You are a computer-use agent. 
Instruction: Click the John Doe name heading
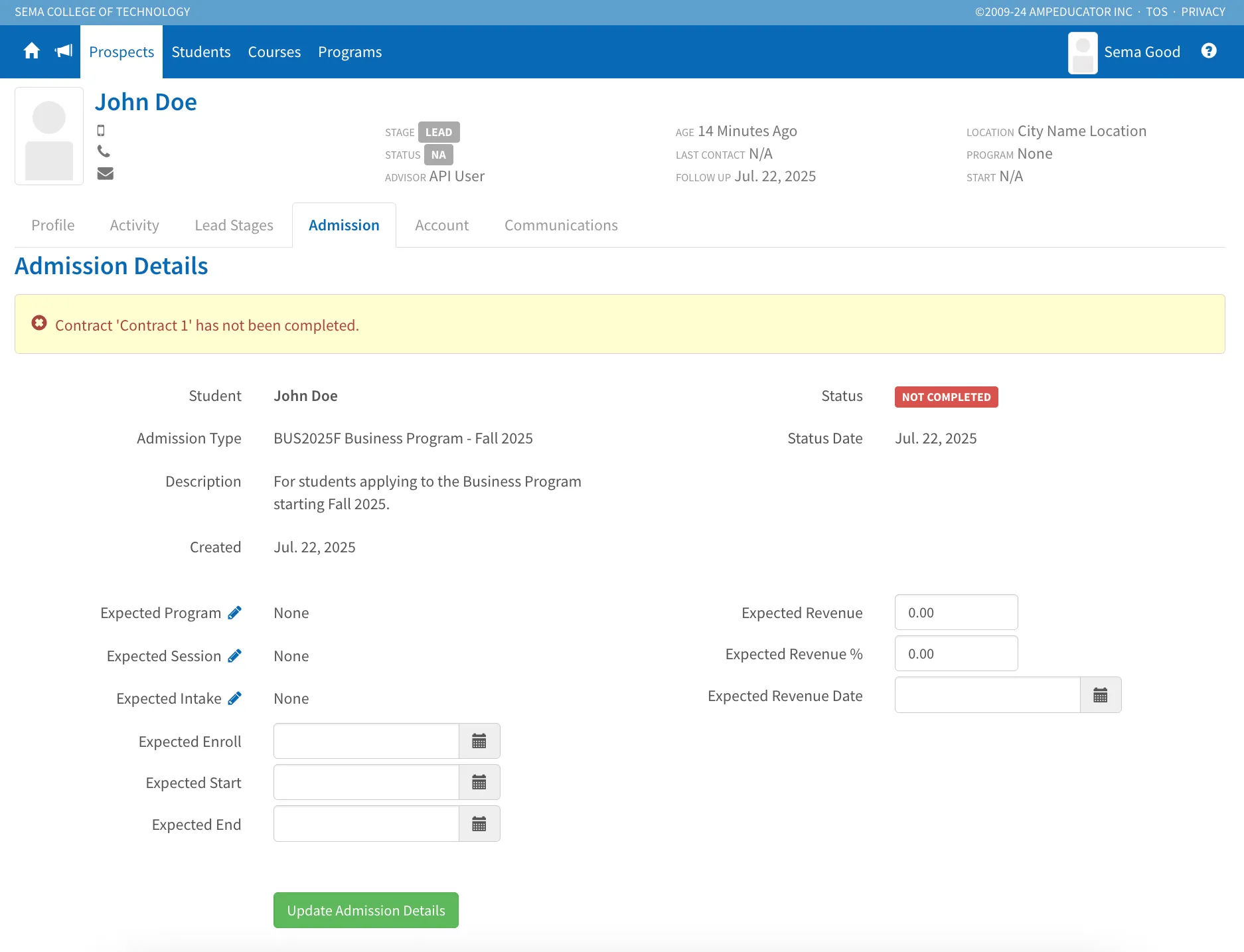tap(145, 102)
